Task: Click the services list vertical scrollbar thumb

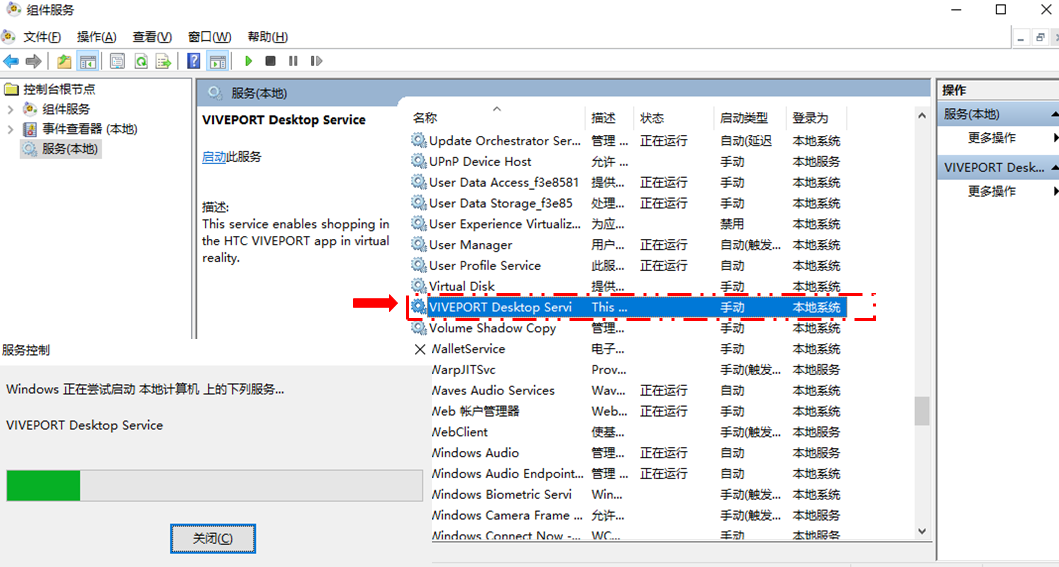Action: [x=922, y=411]
